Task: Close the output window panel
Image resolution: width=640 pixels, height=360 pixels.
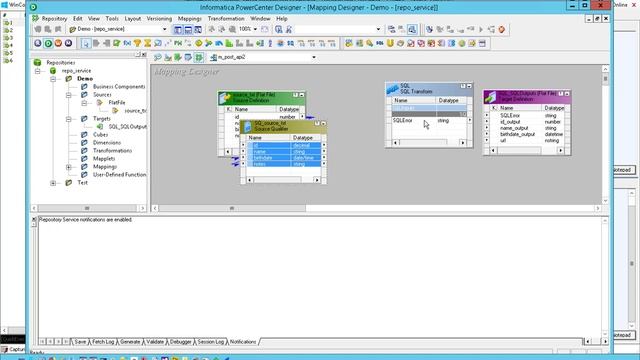Action: click(x=34, y=220)
